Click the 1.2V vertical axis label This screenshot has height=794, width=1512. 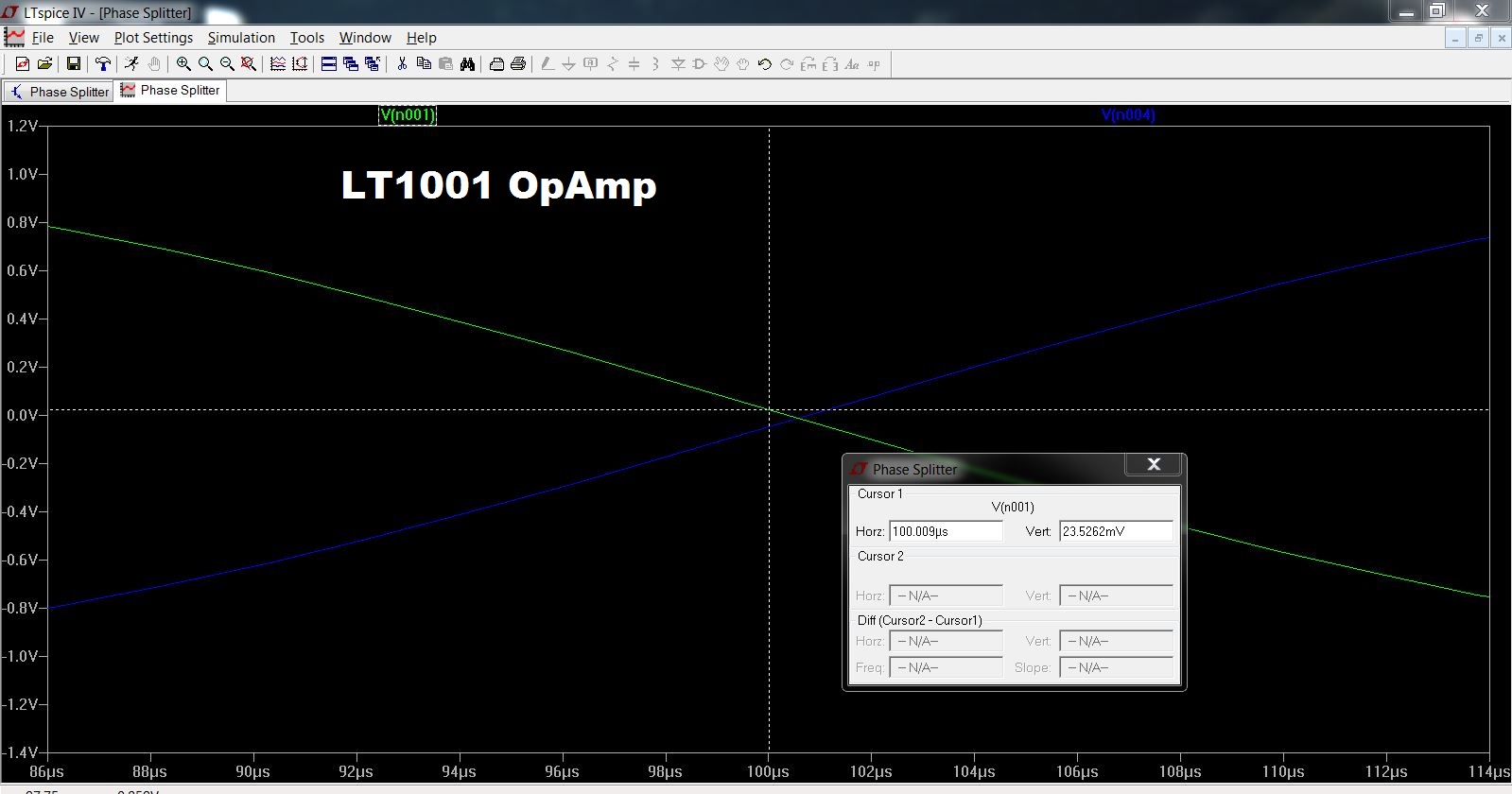(22, 126)
